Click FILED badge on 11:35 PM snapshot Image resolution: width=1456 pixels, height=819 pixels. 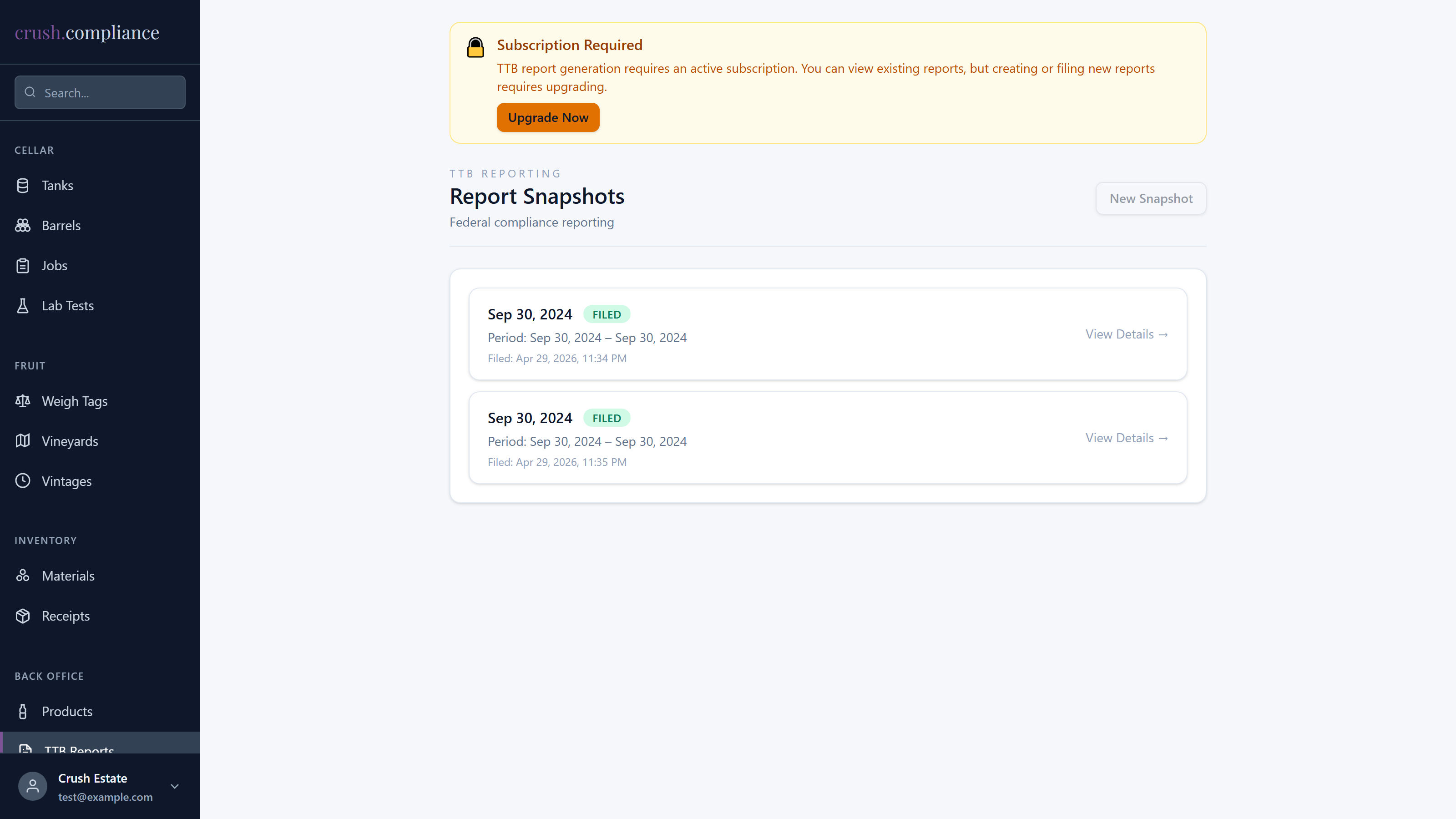[607, 418]
